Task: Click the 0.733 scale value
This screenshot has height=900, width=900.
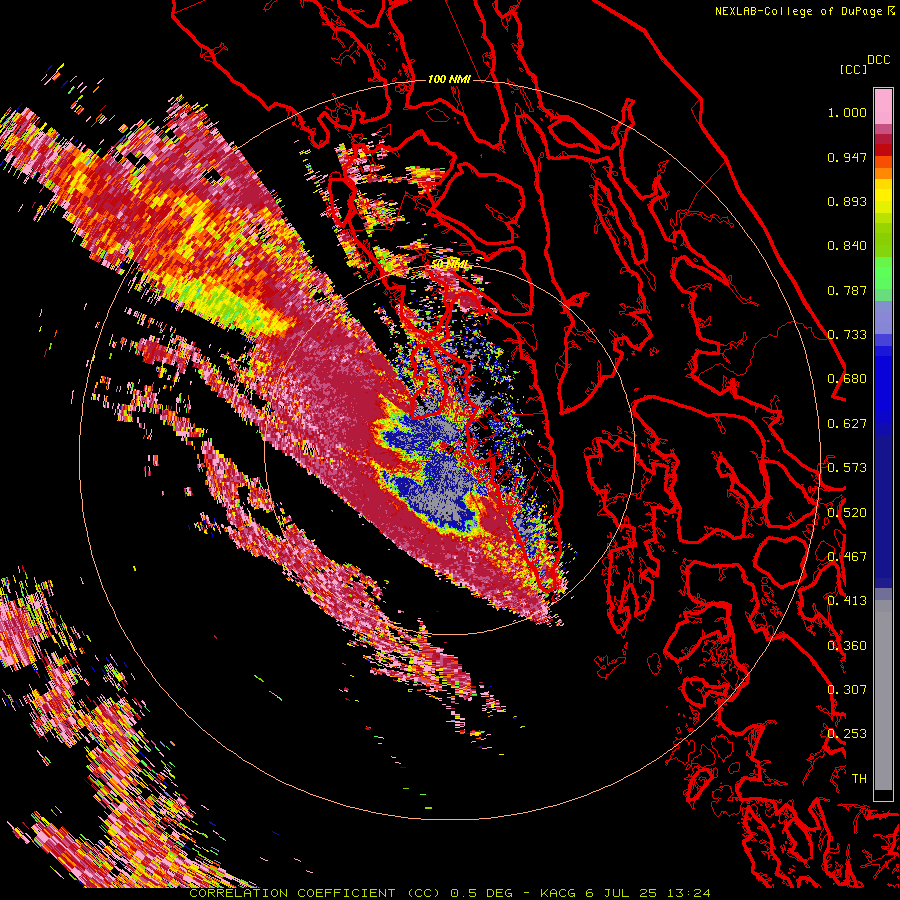Action: click(x=847, y=335)
